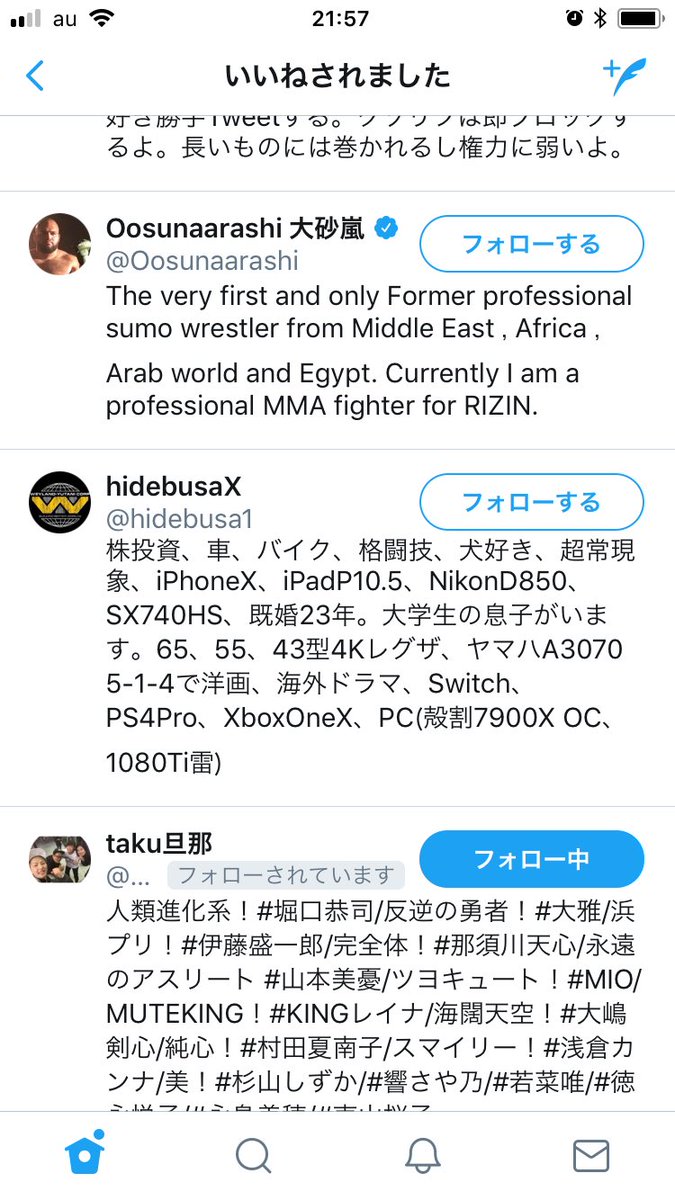The width and height of the screenshot is (675, 1200).
Task: Tap the battery status icon
Action: pos(636,18)
